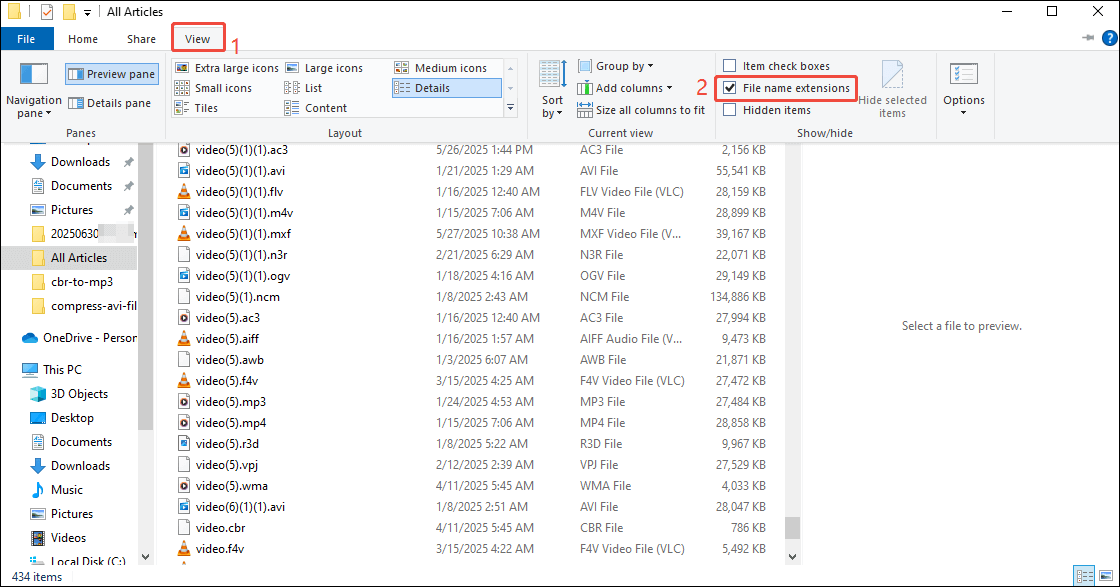Select Small icons layout

point(213,88)
